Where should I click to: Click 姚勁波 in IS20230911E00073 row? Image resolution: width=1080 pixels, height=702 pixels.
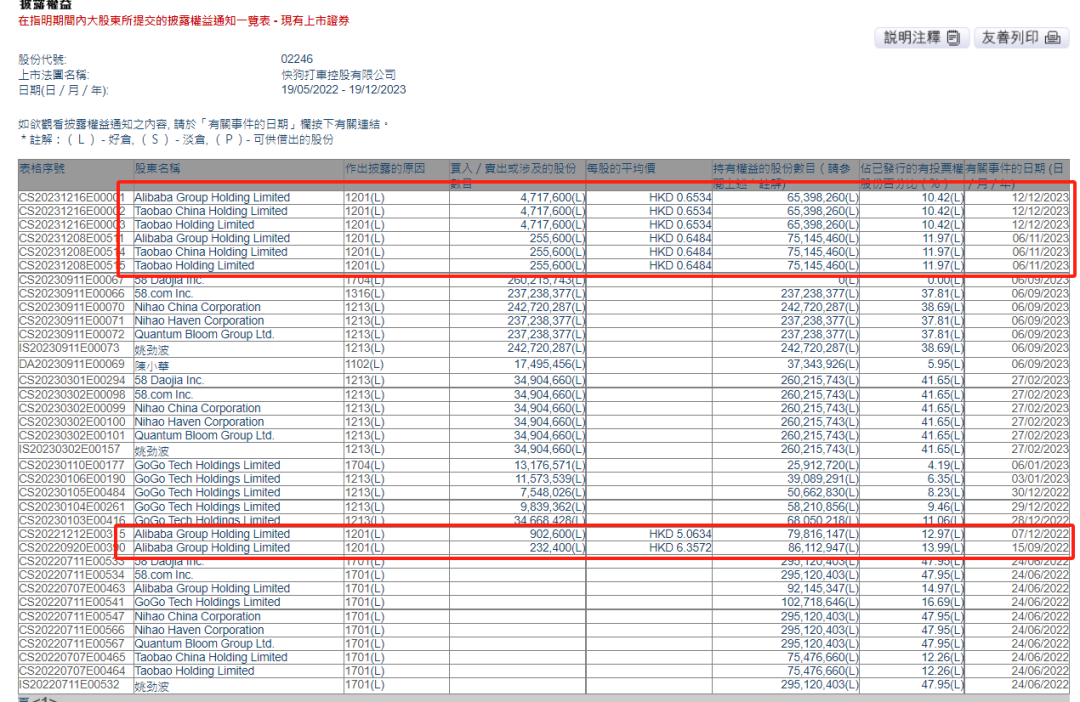(152, 350)
